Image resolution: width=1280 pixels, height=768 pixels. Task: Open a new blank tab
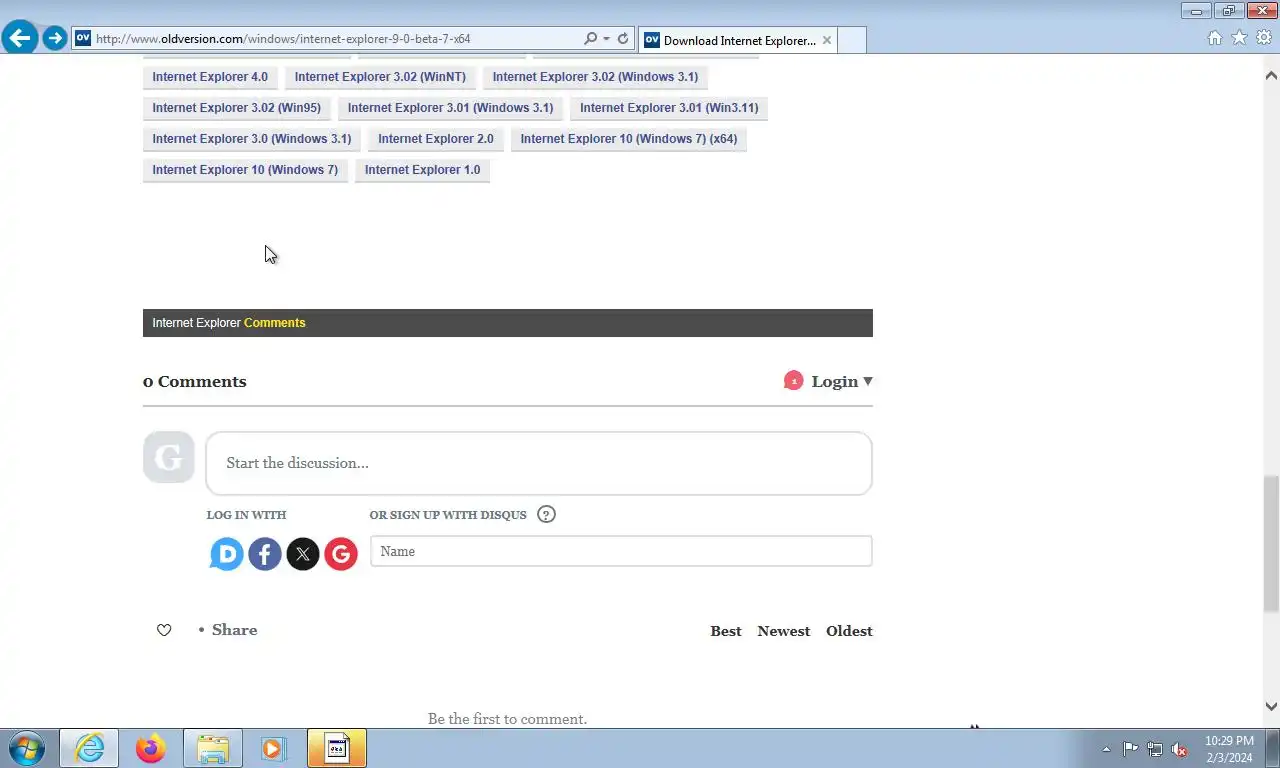point(852,40)
